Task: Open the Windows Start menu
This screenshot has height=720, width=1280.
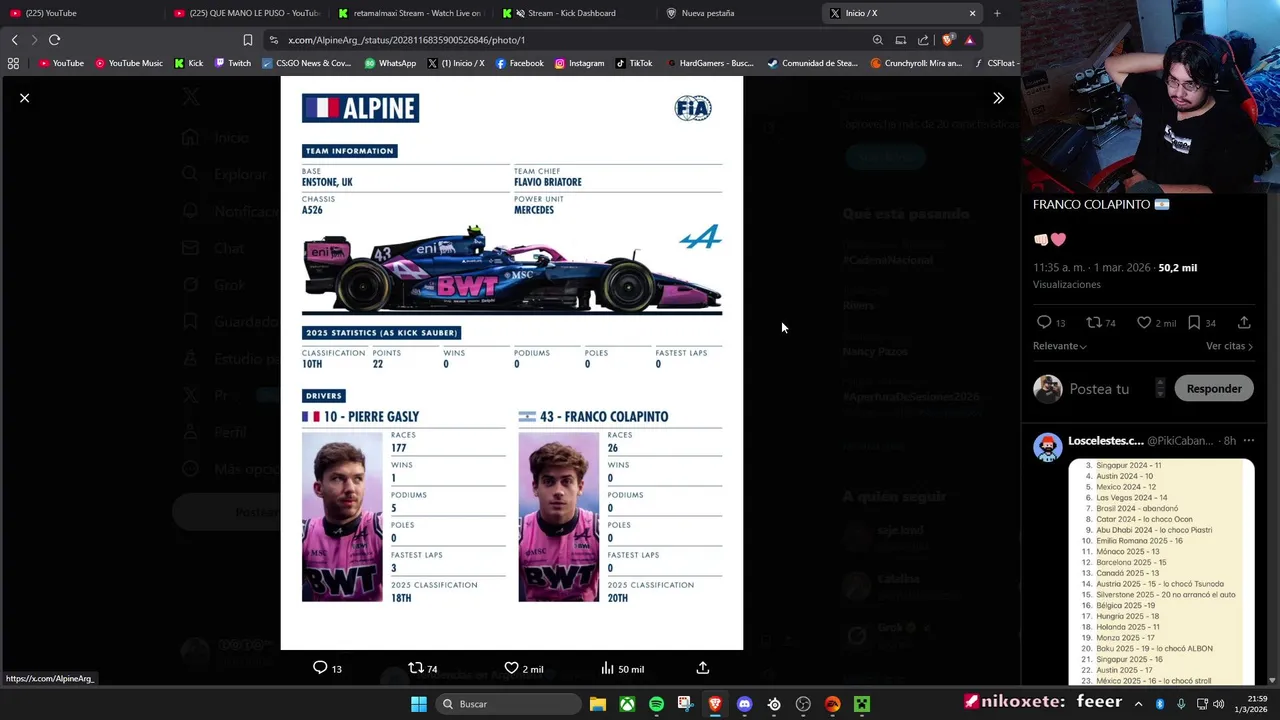Action: point(419,704)
